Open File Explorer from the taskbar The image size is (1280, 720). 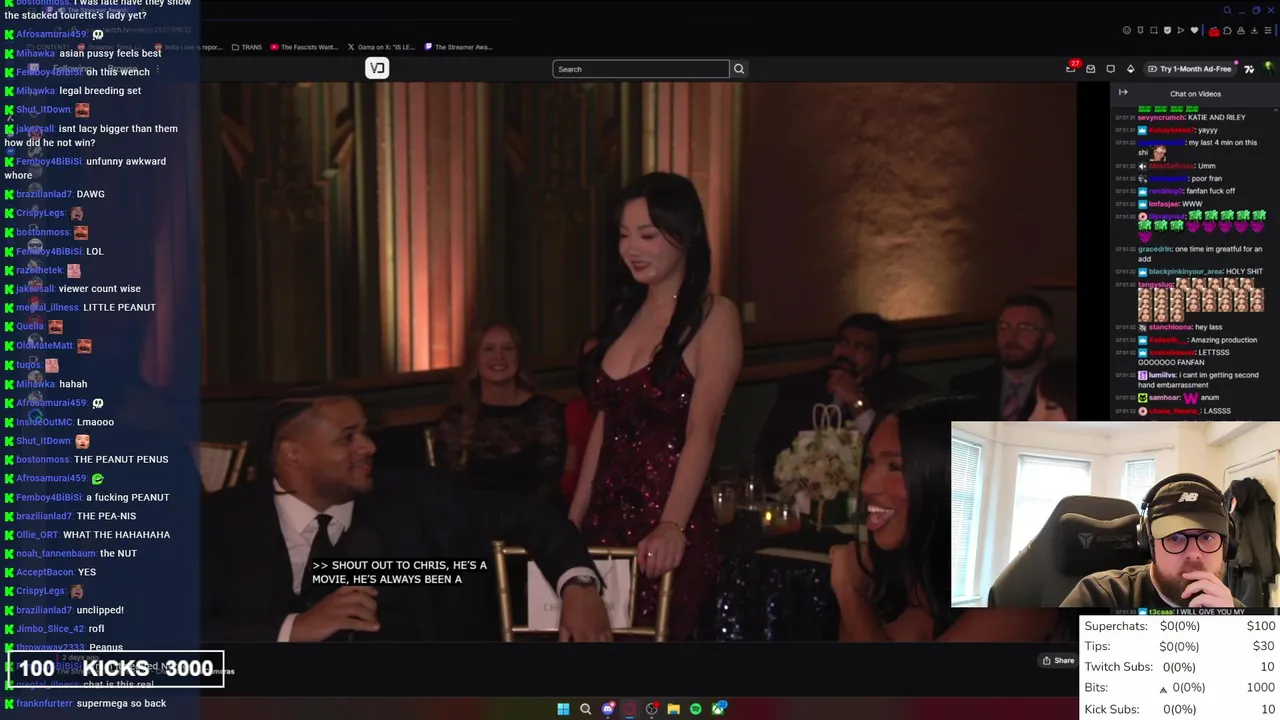674,709
